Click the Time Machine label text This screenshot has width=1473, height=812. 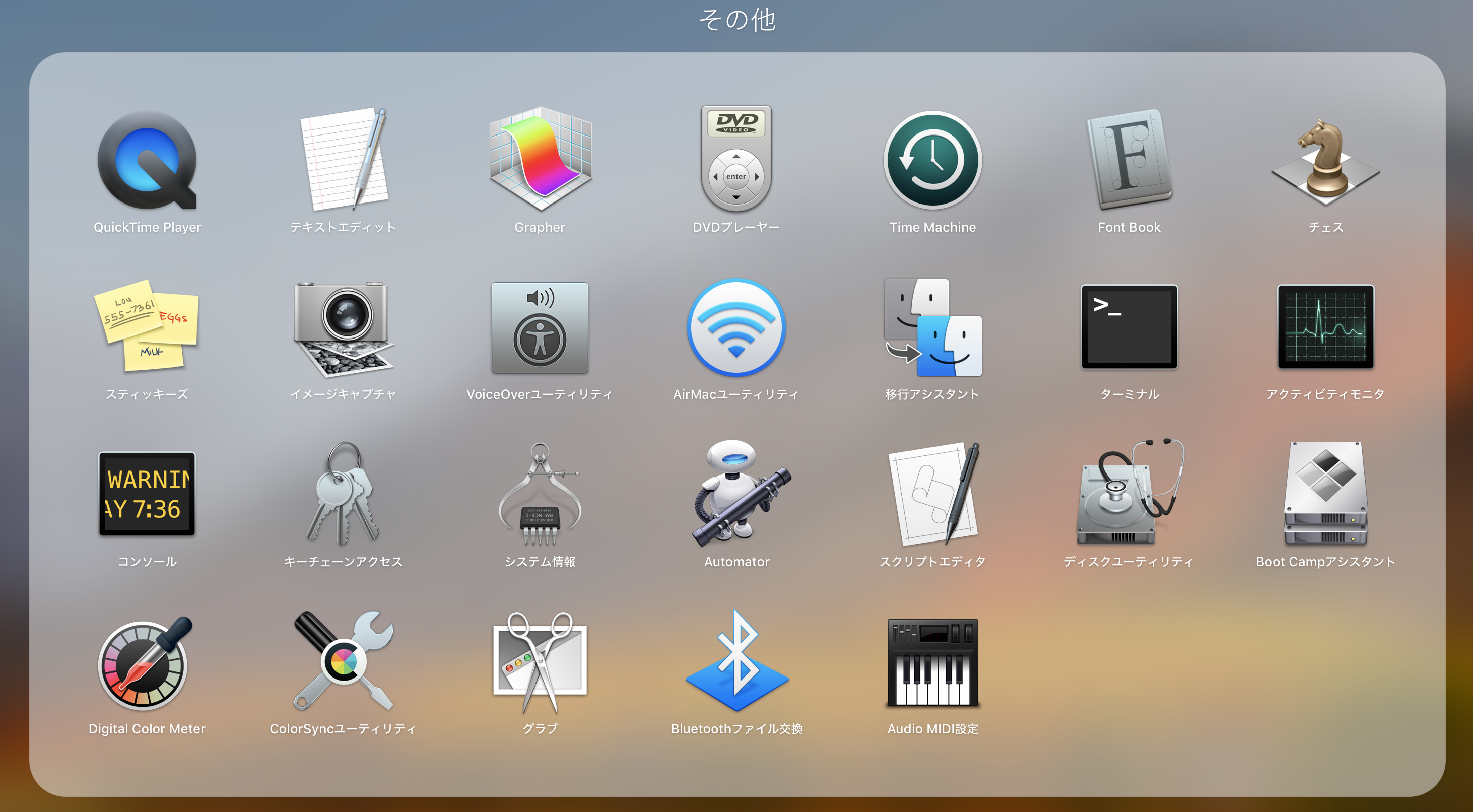tap(932, 227)
